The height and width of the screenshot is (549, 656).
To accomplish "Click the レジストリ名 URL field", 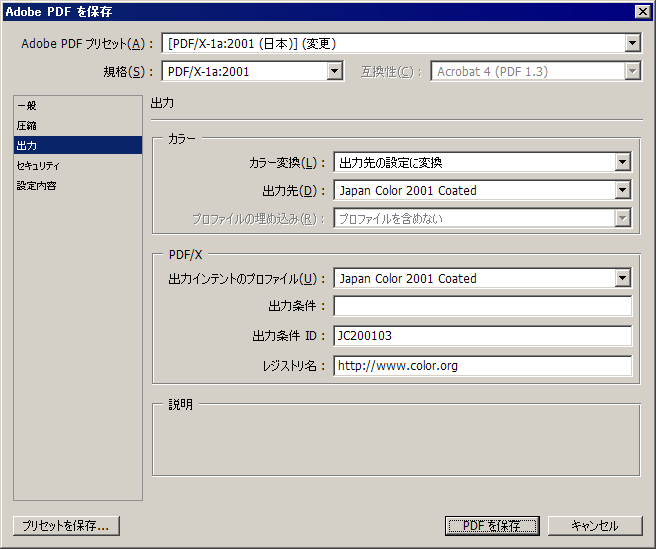I will (x=482, y=366).
